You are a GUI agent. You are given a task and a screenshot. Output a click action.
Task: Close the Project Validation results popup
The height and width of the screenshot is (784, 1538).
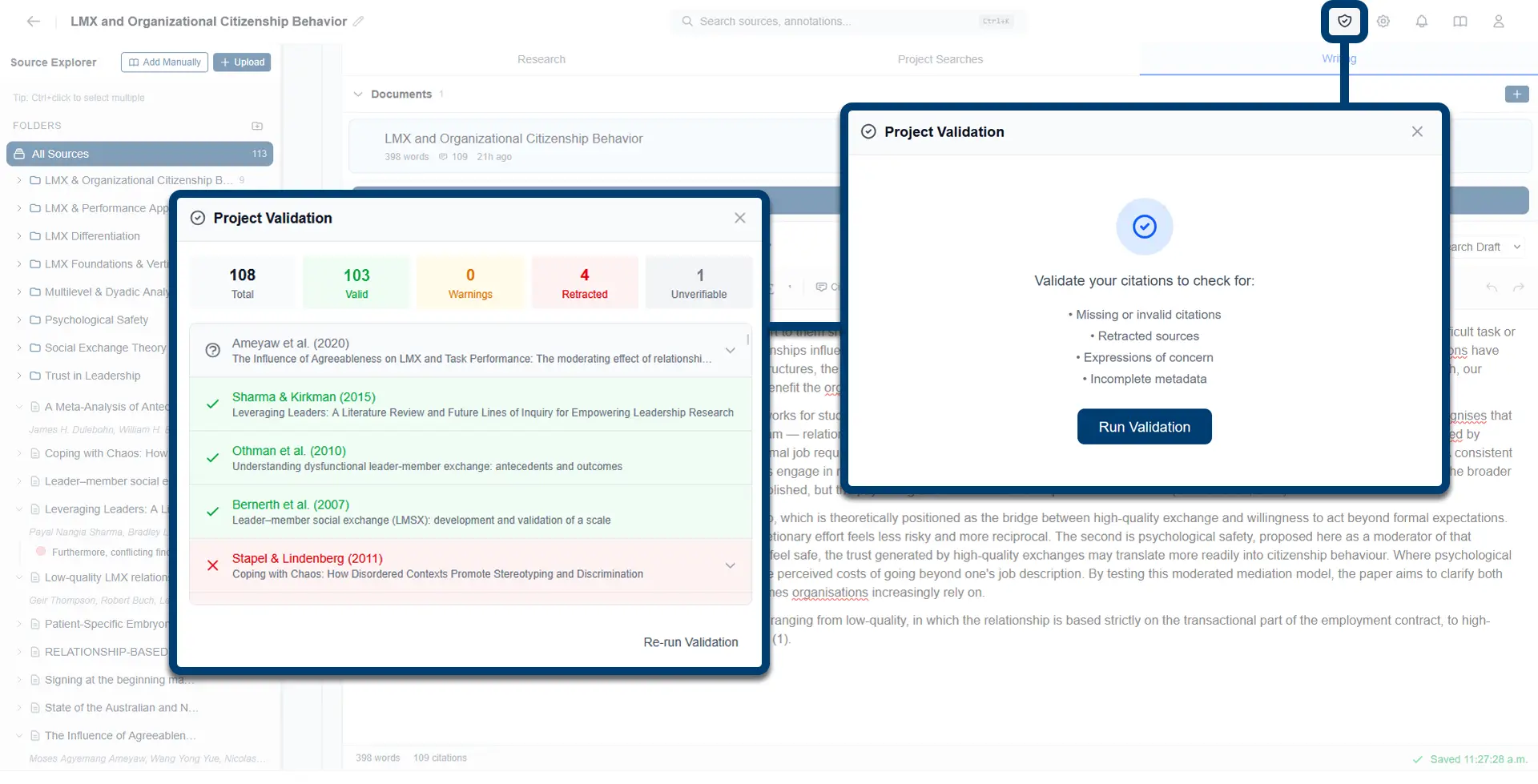coord(740,218)
